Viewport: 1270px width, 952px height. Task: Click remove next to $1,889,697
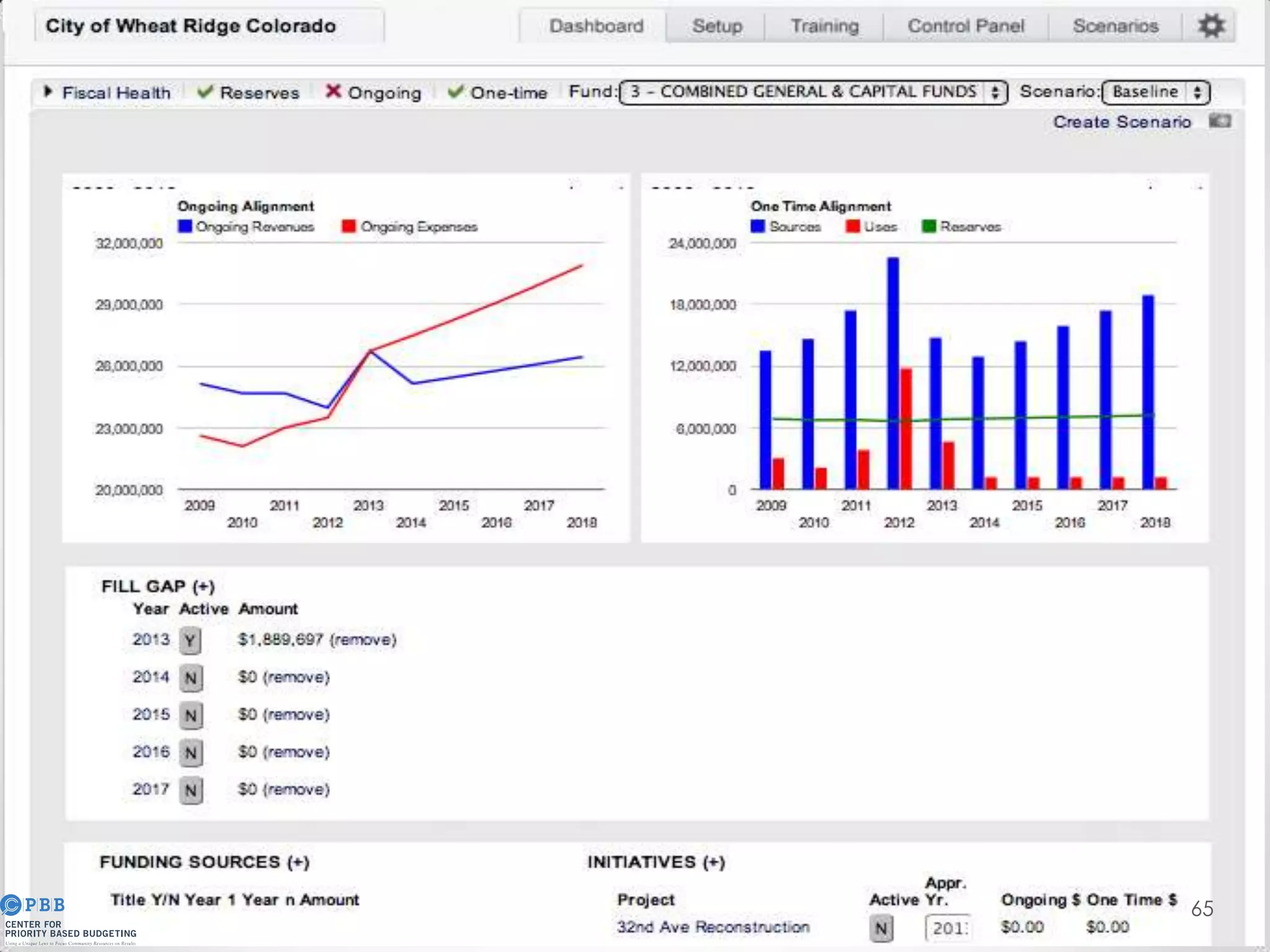[363, 640]
